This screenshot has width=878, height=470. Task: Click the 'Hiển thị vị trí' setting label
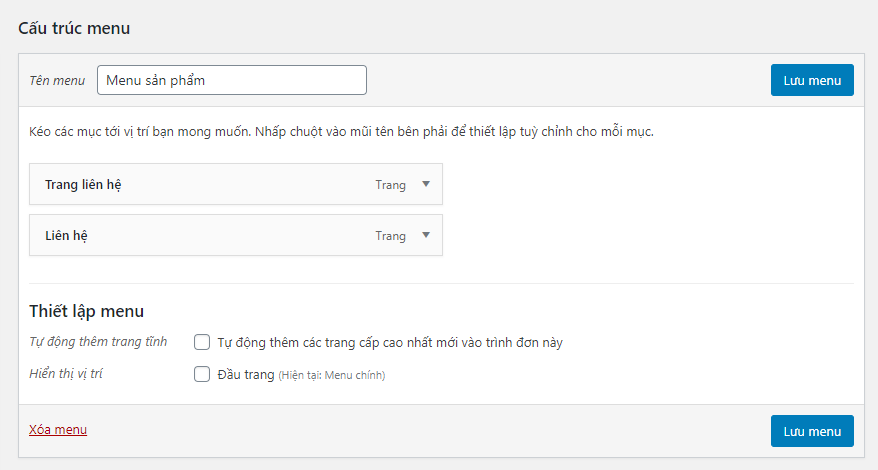point(67,374)
